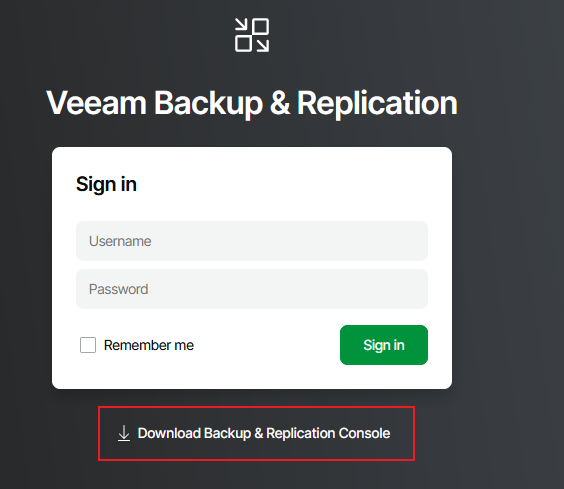Click the green Sign in button

click(384, 345)
